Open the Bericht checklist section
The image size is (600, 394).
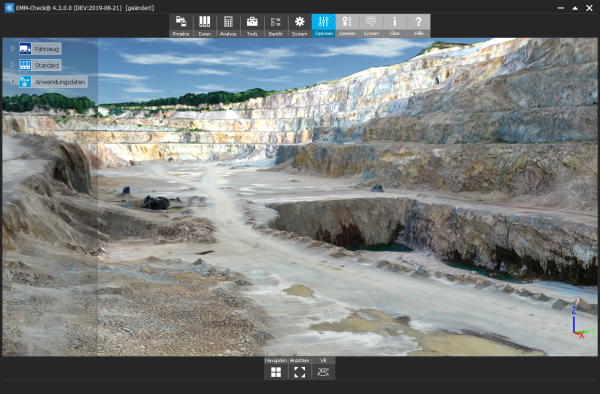pyautogui.click(x=276, y=26)
